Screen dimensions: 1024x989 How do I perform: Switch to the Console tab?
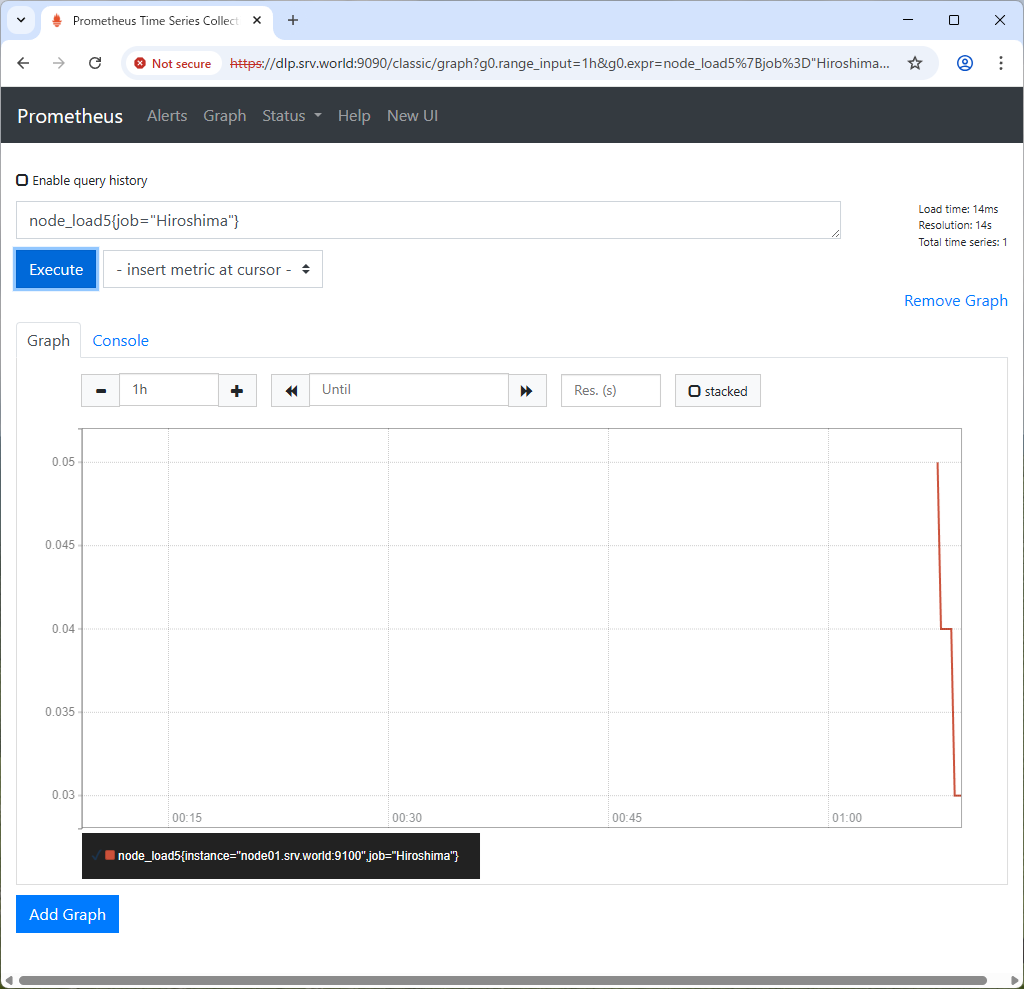click(120, 341)
